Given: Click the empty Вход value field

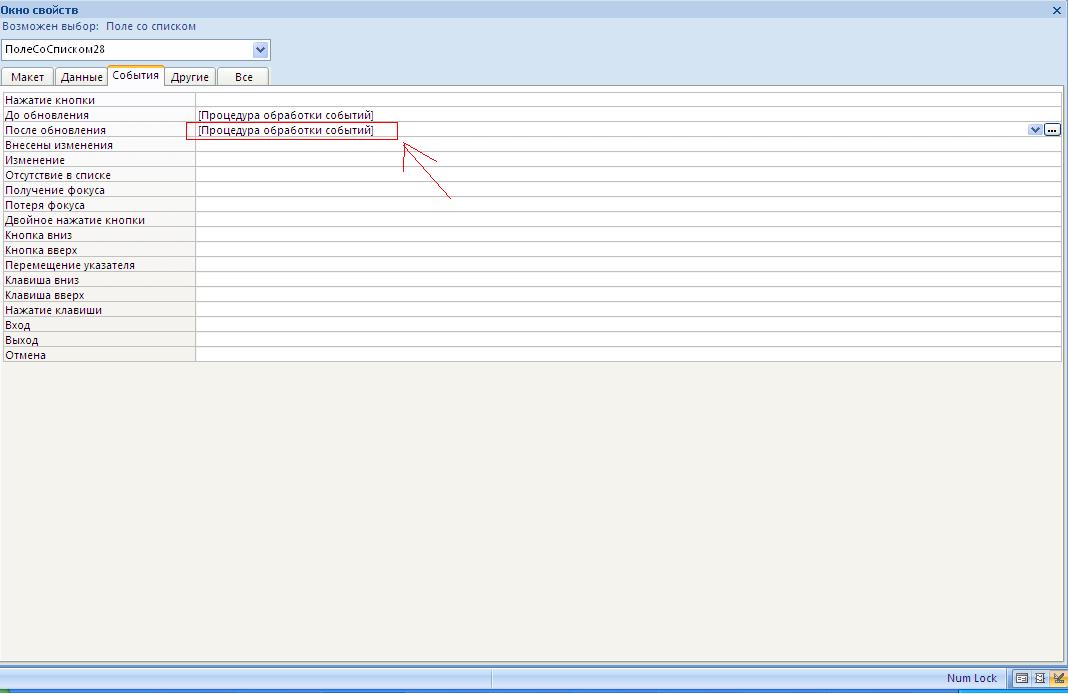Looking at the screenshot, I should [x=629, y=325].
